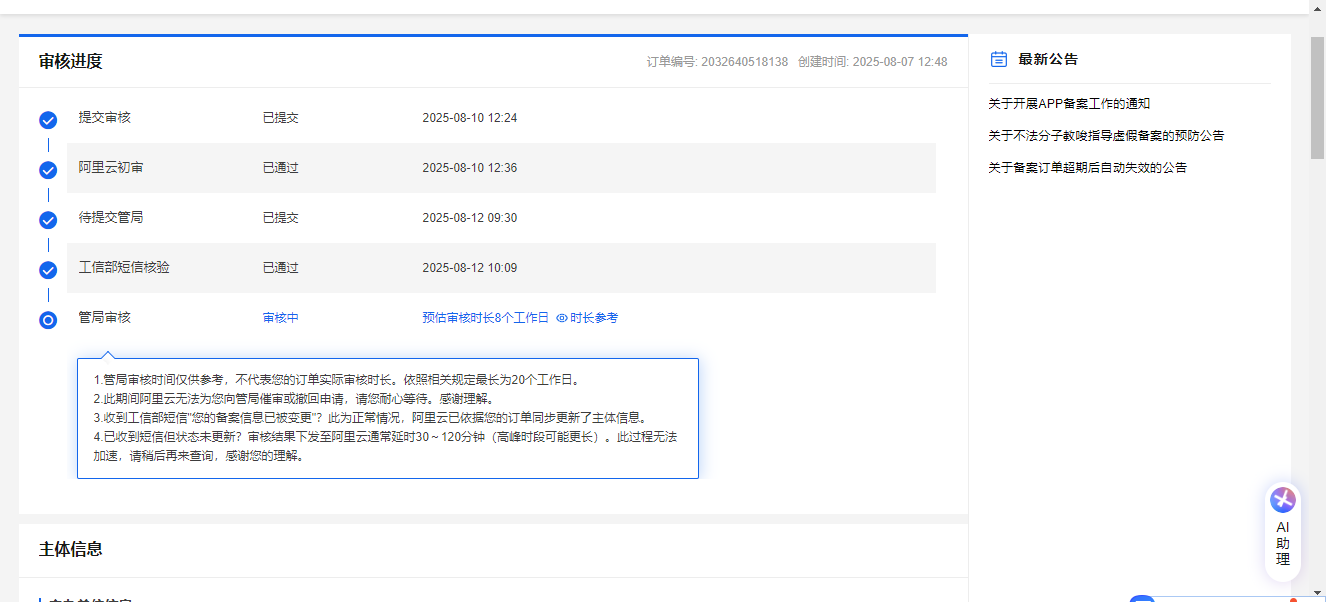Click the 主体信息 section heading
Viewport: 1326px width, 602px height.
tap(71, 549)
